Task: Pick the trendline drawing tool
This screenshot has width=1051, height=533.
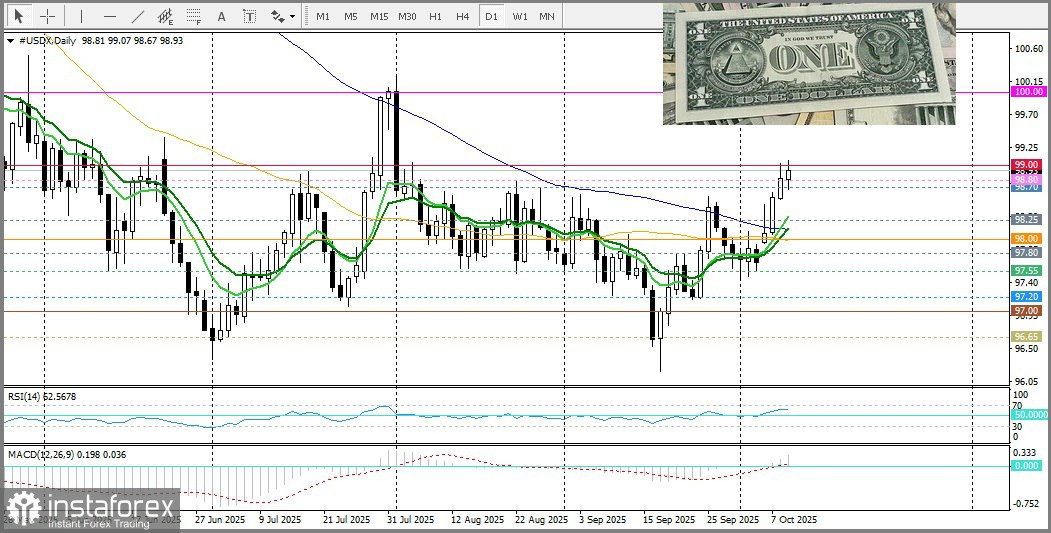Action: [x=137, y=17]
